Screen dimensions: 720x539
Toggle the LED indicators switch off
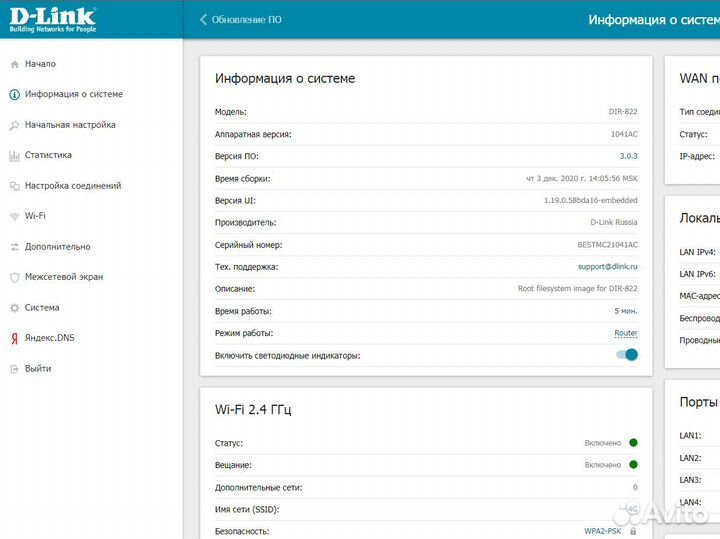pos(627,355)
